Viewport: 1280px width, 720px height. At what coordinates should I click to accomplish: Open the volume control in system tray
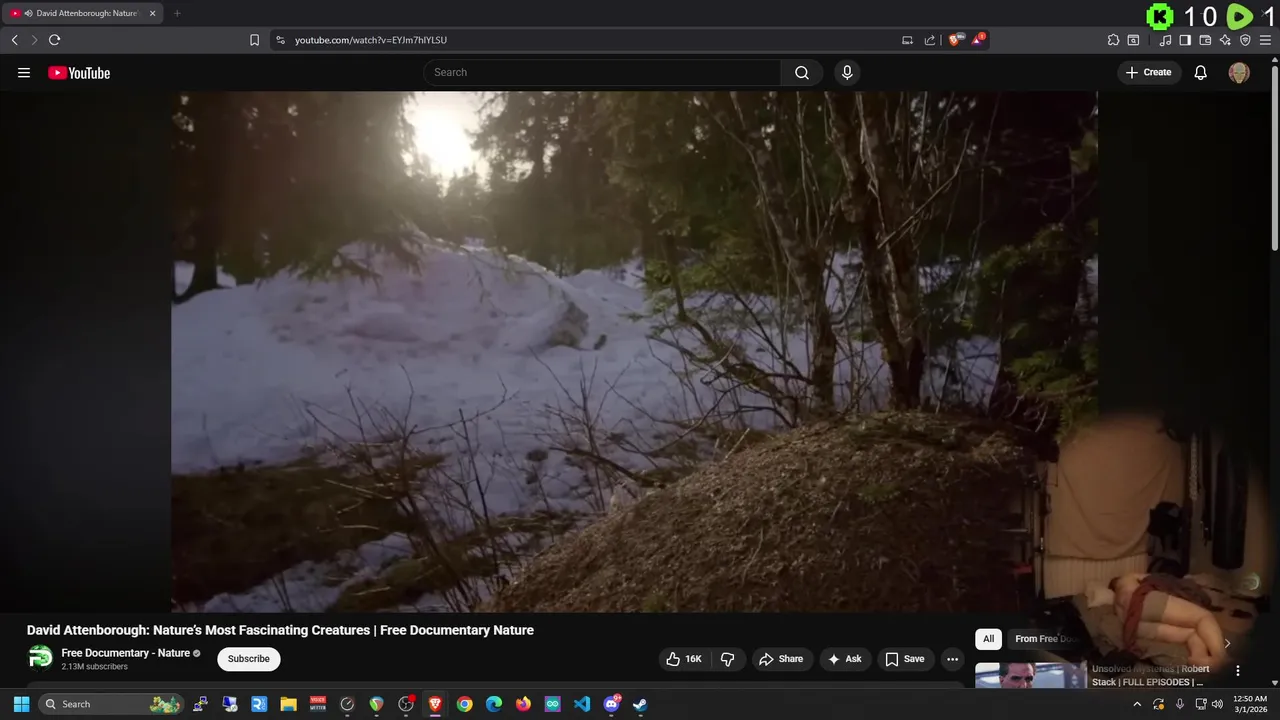point(1217,704)
